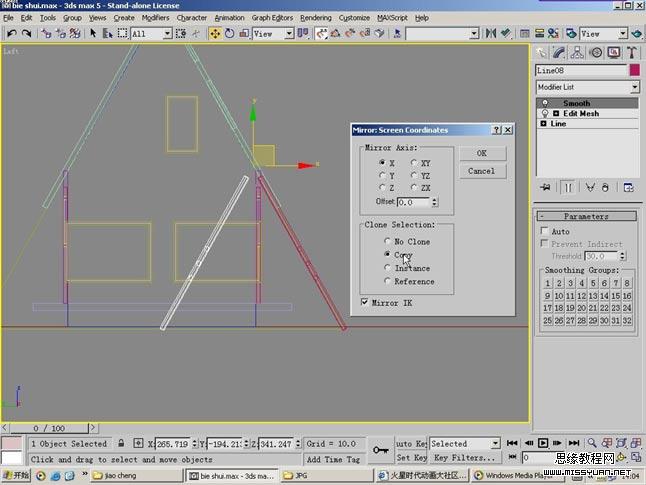
Task: Click the Align tool icon
Action: coord(506,33)
